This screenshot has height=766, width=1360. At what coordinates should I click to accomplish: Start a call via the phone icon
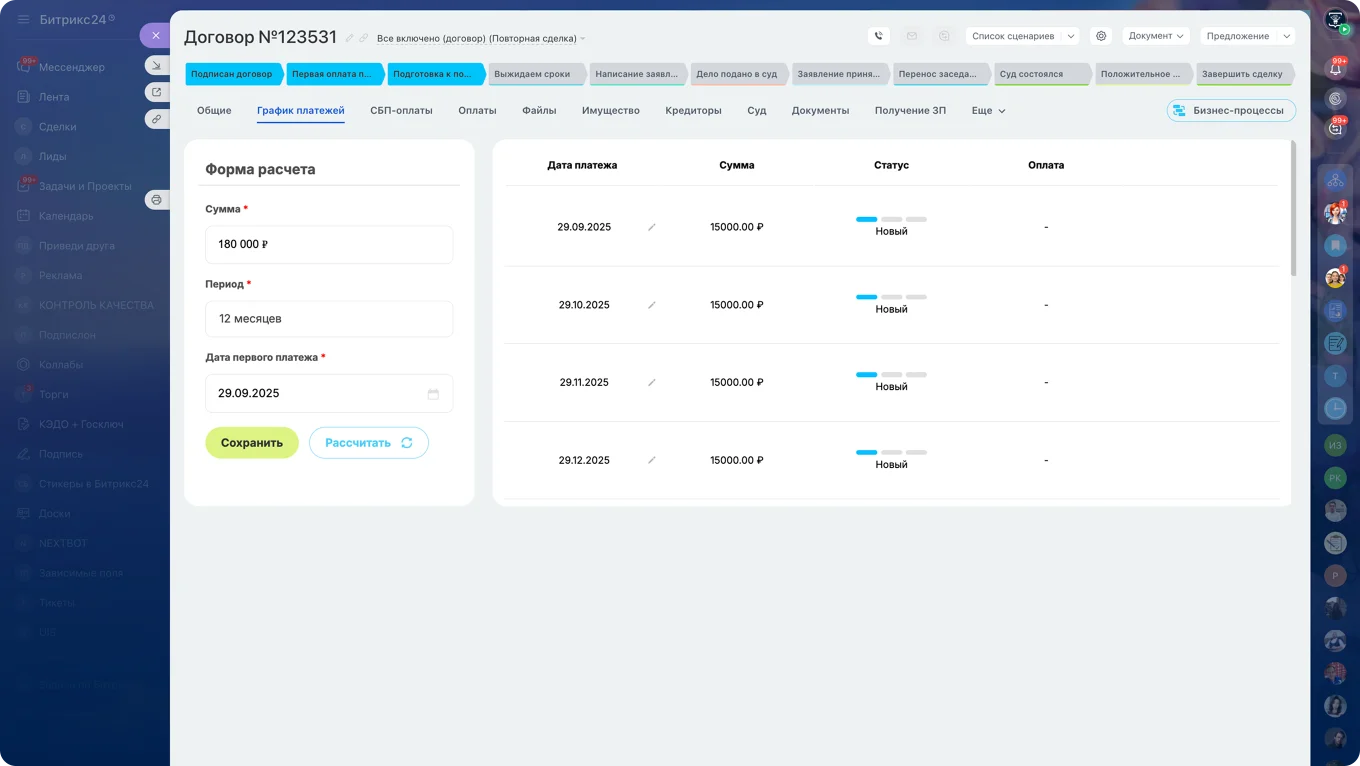coord(878,35)
